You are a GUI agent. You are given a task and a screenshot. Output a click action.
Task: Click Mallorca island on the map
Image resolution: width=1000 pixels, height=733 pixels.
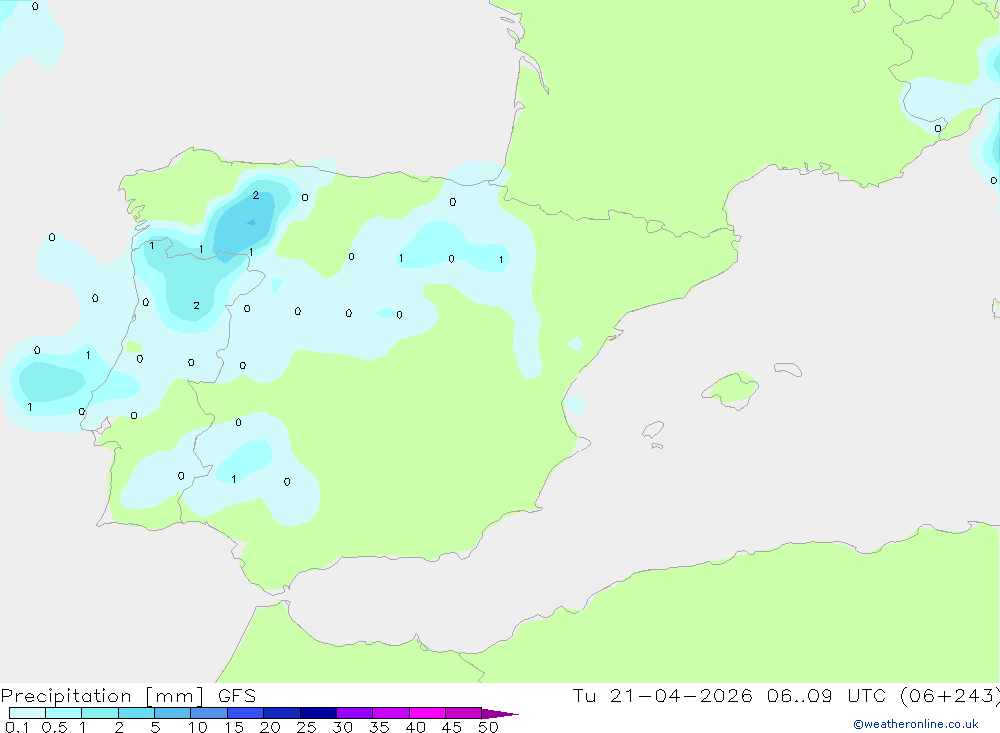click(730, 388)
